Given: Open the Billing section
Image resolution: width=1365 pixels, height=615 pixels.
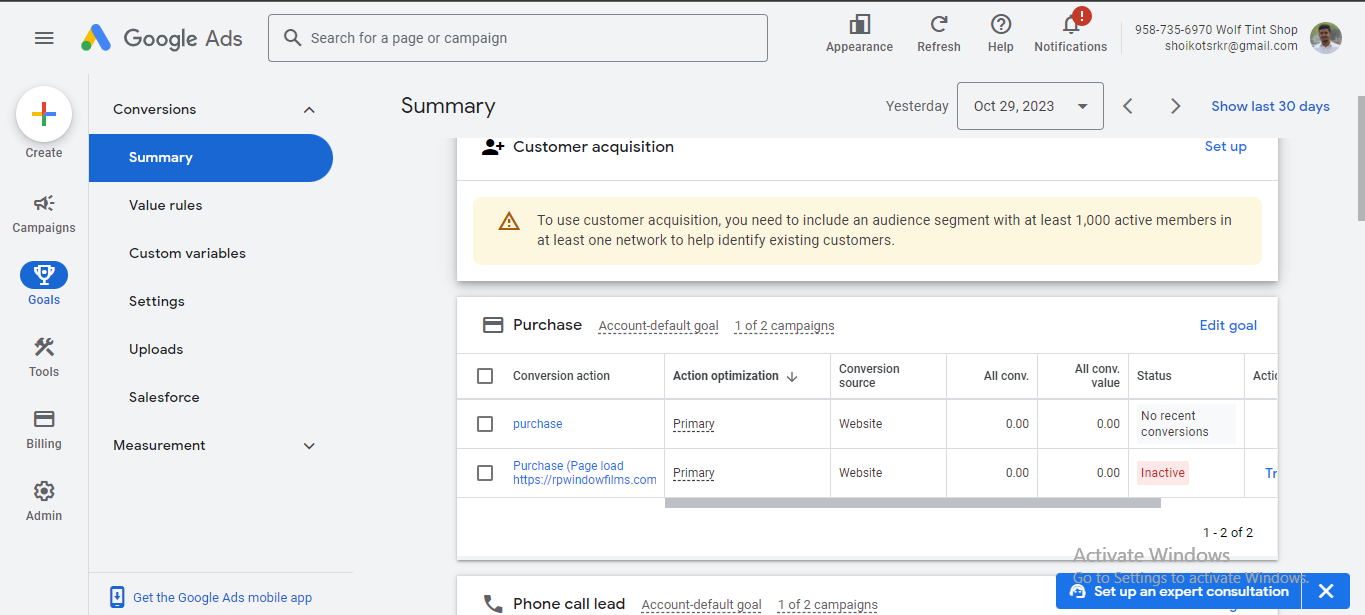Looking at the screenshot, I should [44, 429].
